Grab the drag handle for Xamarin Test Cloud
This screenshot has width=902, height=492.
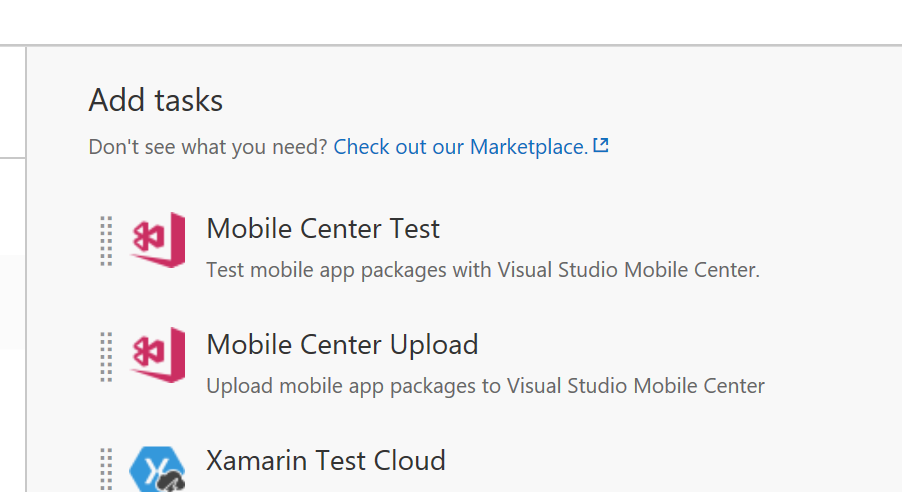click(x=107, y=470)
